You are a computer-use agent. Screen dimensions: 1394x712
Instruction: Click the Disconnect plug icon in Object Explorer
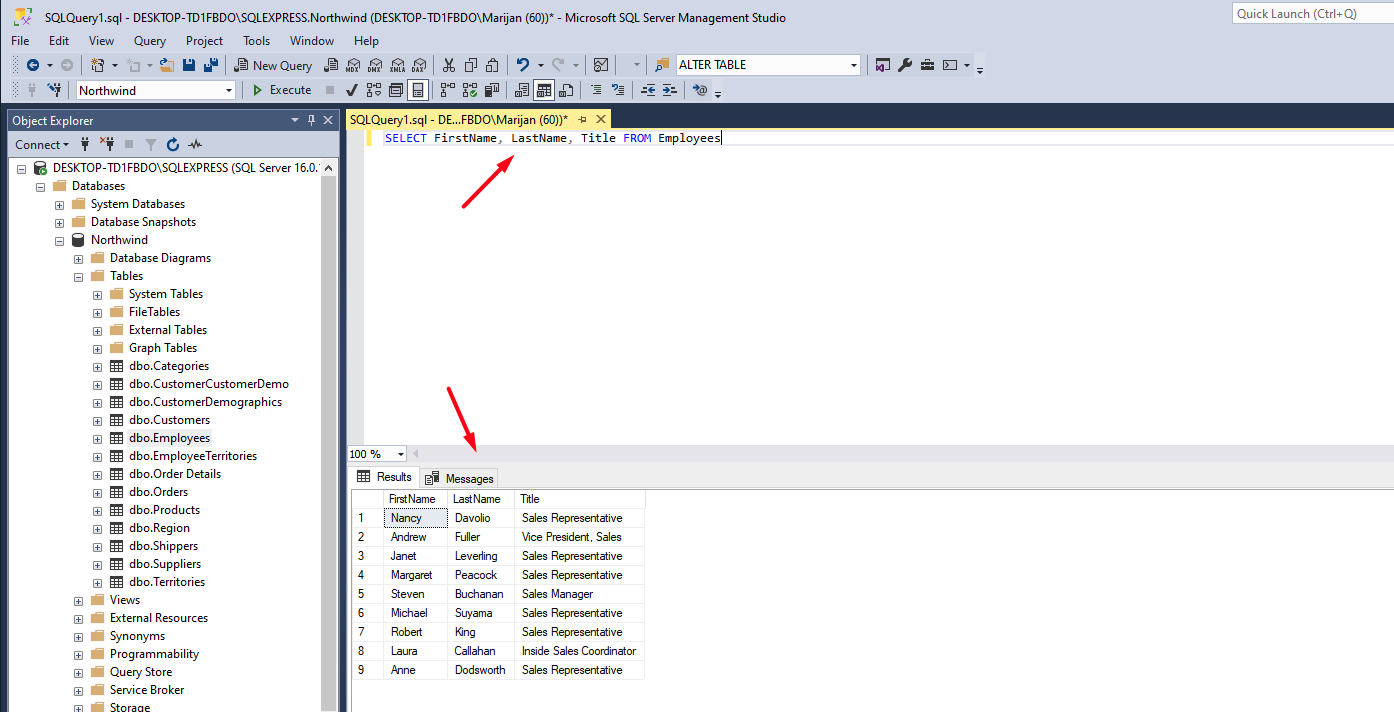tap(107, 144)
